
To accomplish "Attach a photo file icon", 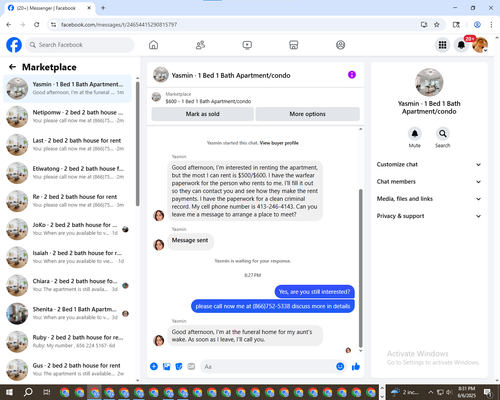I will tap(166, 367).
